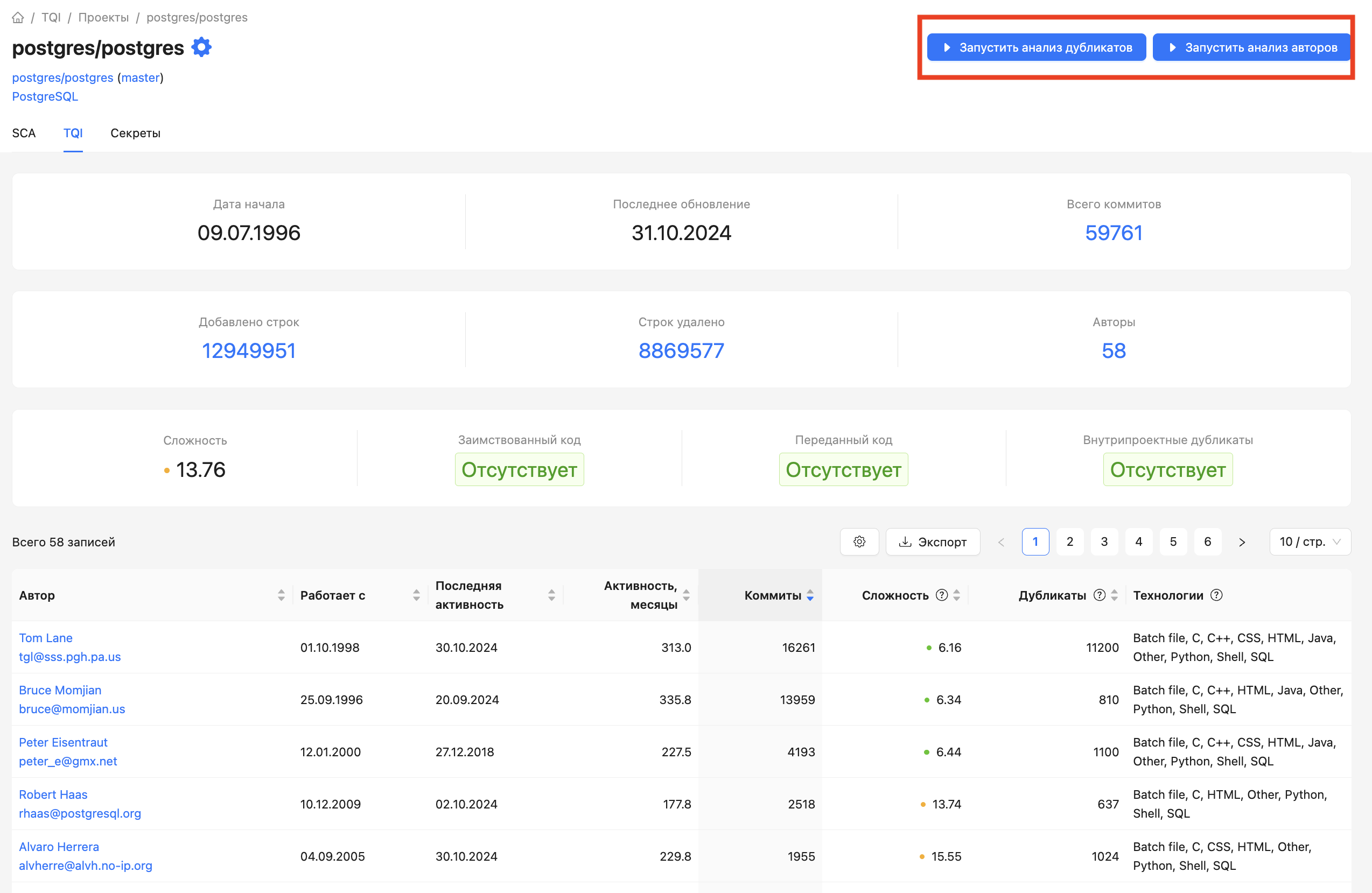Screen dimensions: 1372x893
Task: Click project complexity value 13.76
Action: tap(201, 469)
